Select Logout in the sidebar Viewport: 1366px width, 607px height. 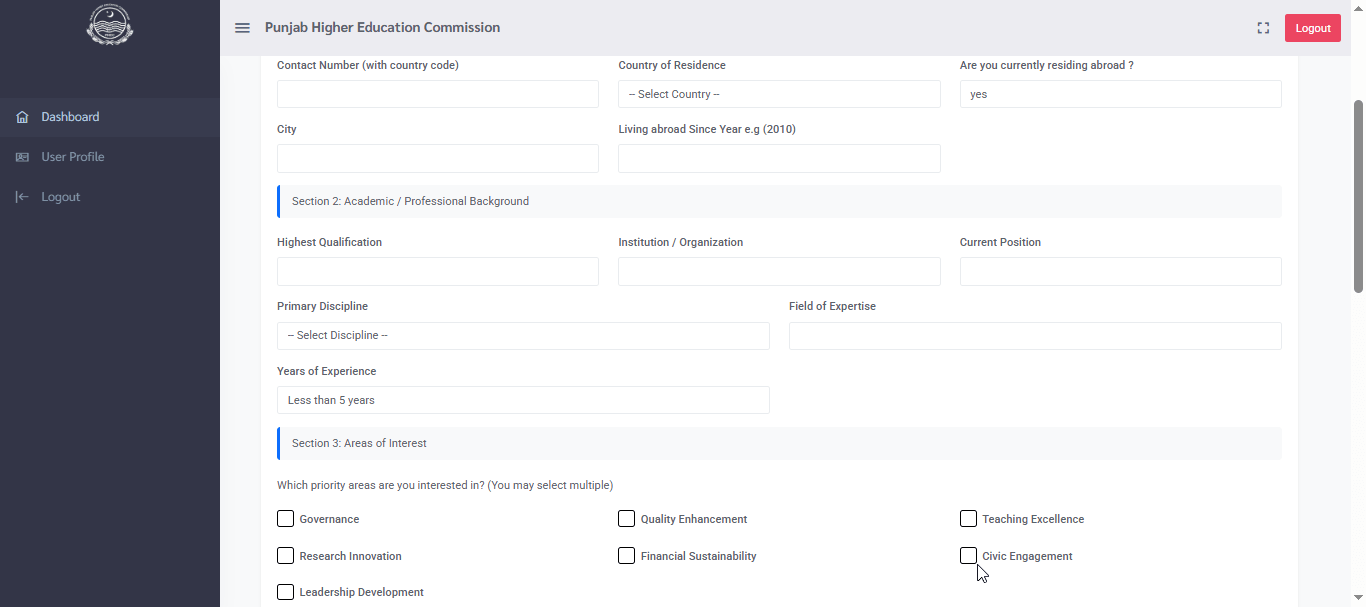click(110, 197)
